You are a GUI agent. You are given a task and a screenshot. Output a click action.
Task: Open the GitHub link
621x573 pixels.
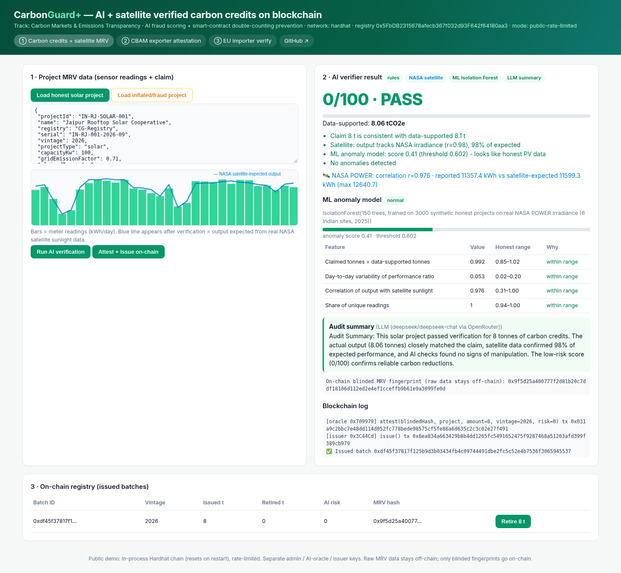coord(296,41)
